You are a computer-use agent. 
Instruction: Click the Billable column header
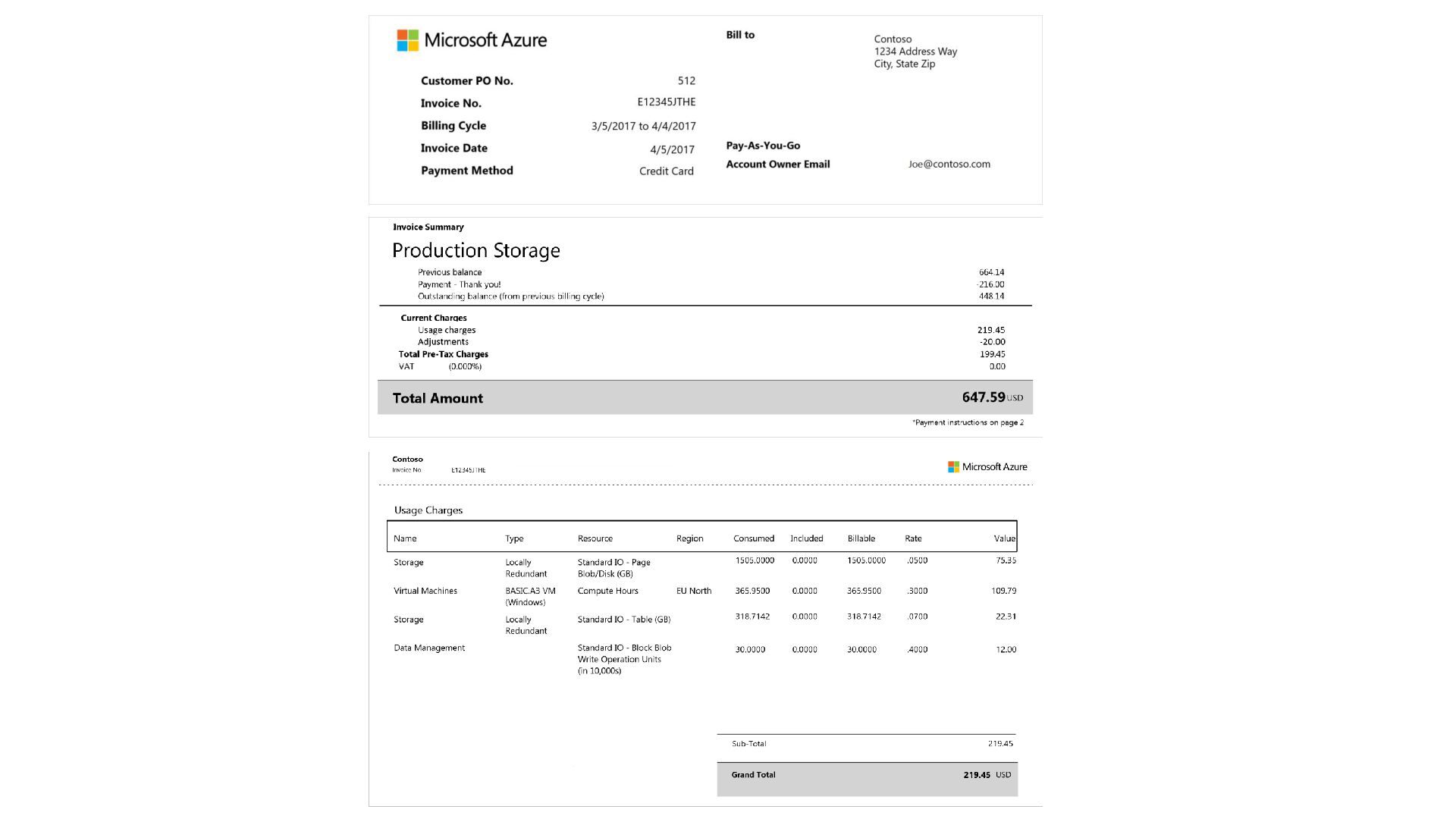(861, 538)
